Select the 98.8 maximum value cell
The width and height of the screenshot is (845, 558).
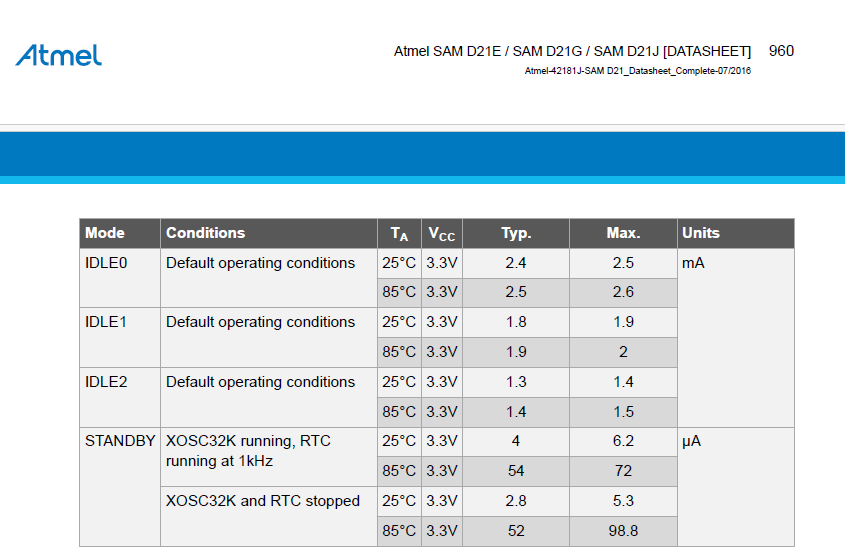click(623, 531)
